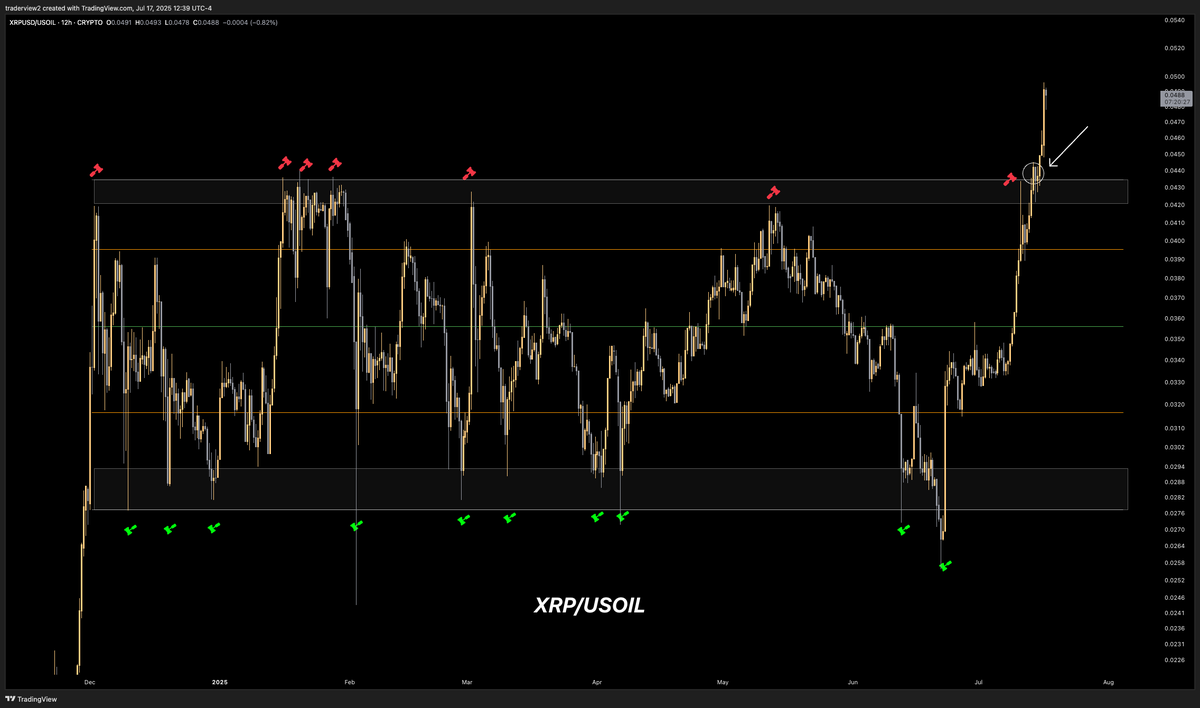Click the 0.0440 price axis label
Screen dimensions: 1200x708
pos(1174,171)
